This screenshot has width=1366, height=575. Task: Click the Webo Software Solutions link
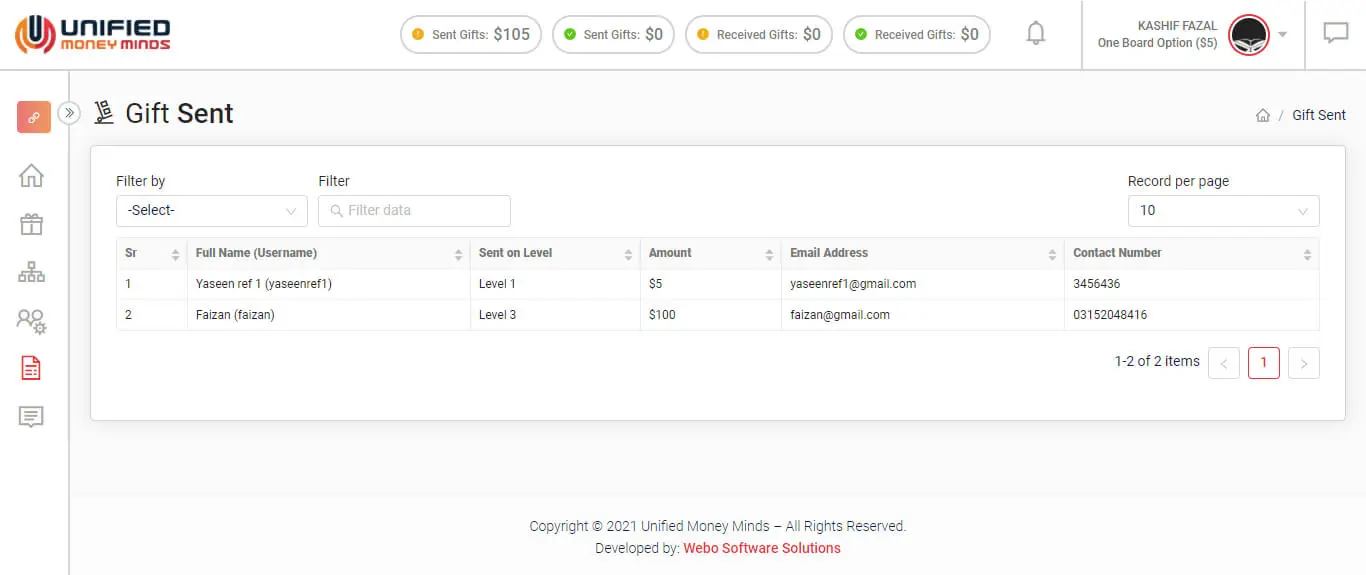coord(762,548)
